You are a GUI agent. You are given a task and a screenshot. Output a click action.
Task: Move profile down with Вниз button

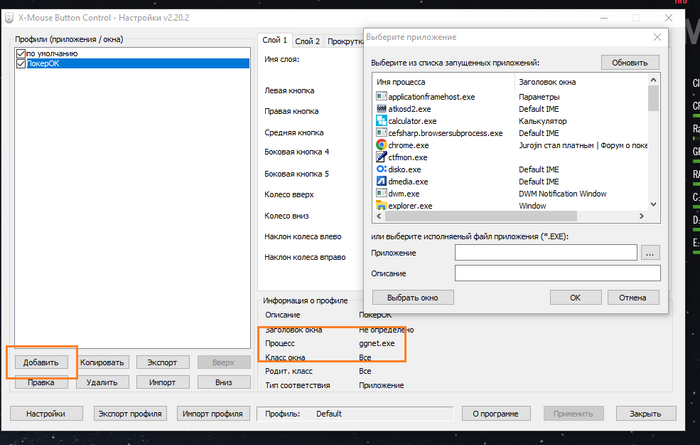(224, 383)
